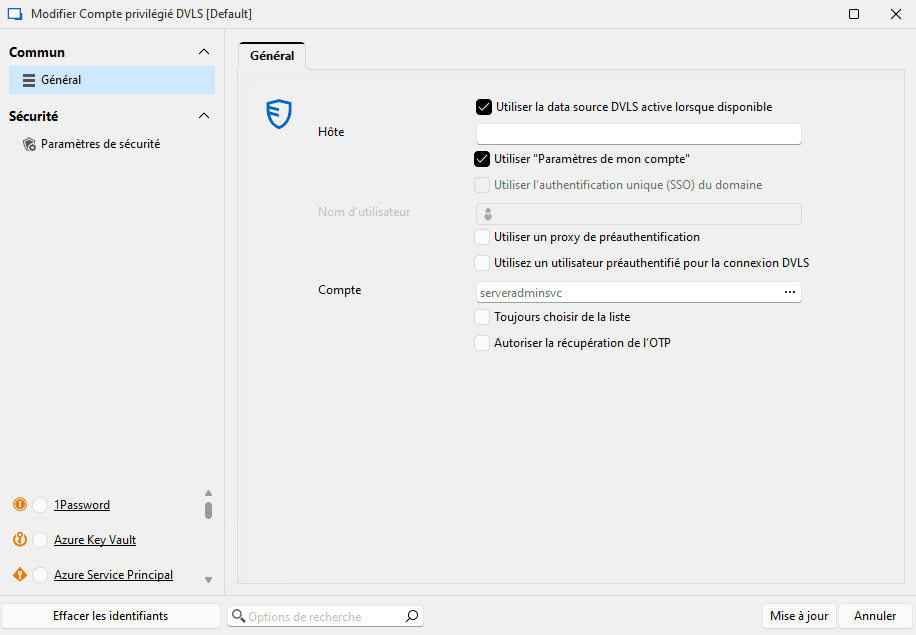Screen dimensions: 916x635
Task: Enable 'Utiliser un proxy de préauthentification'
Action: 481,237
